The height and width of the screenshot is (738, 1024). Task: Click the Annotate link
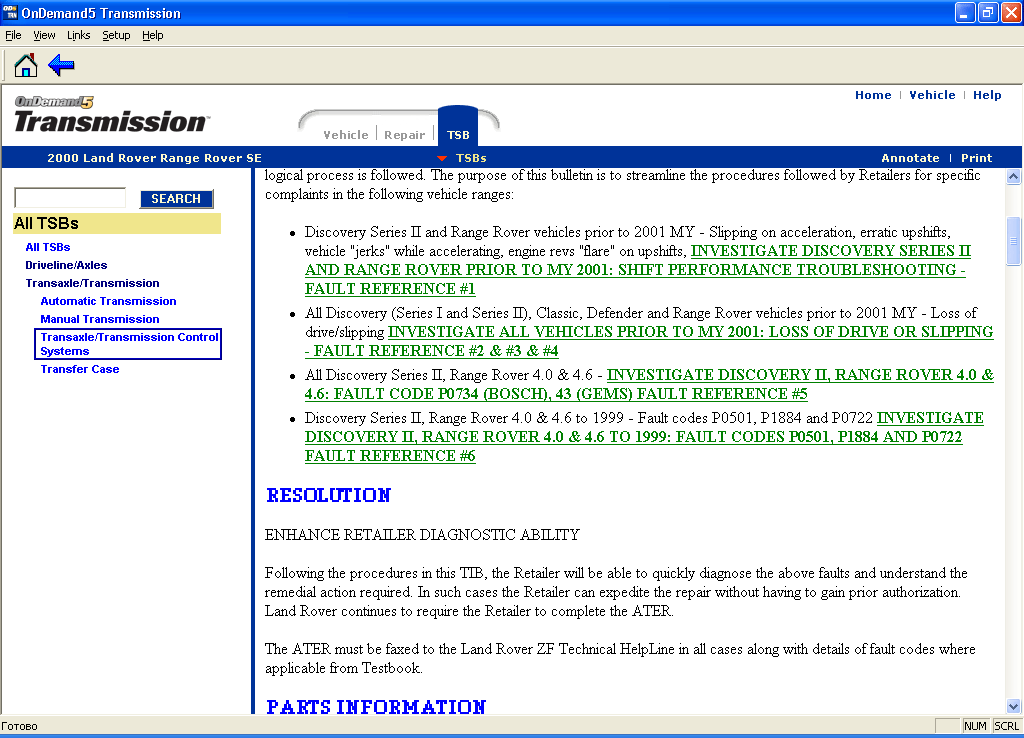[x=910, y=158]
